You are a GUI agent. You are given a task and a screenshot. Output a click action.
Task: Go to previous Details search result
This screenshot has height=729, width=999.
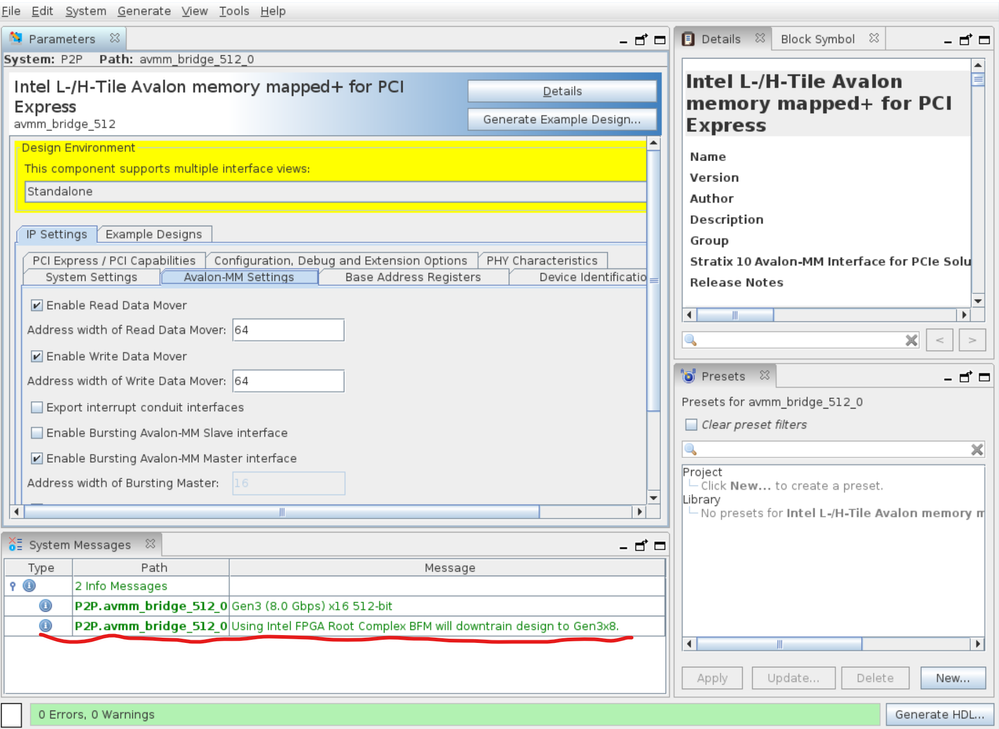pyautogui.click(x=940, y=340)
